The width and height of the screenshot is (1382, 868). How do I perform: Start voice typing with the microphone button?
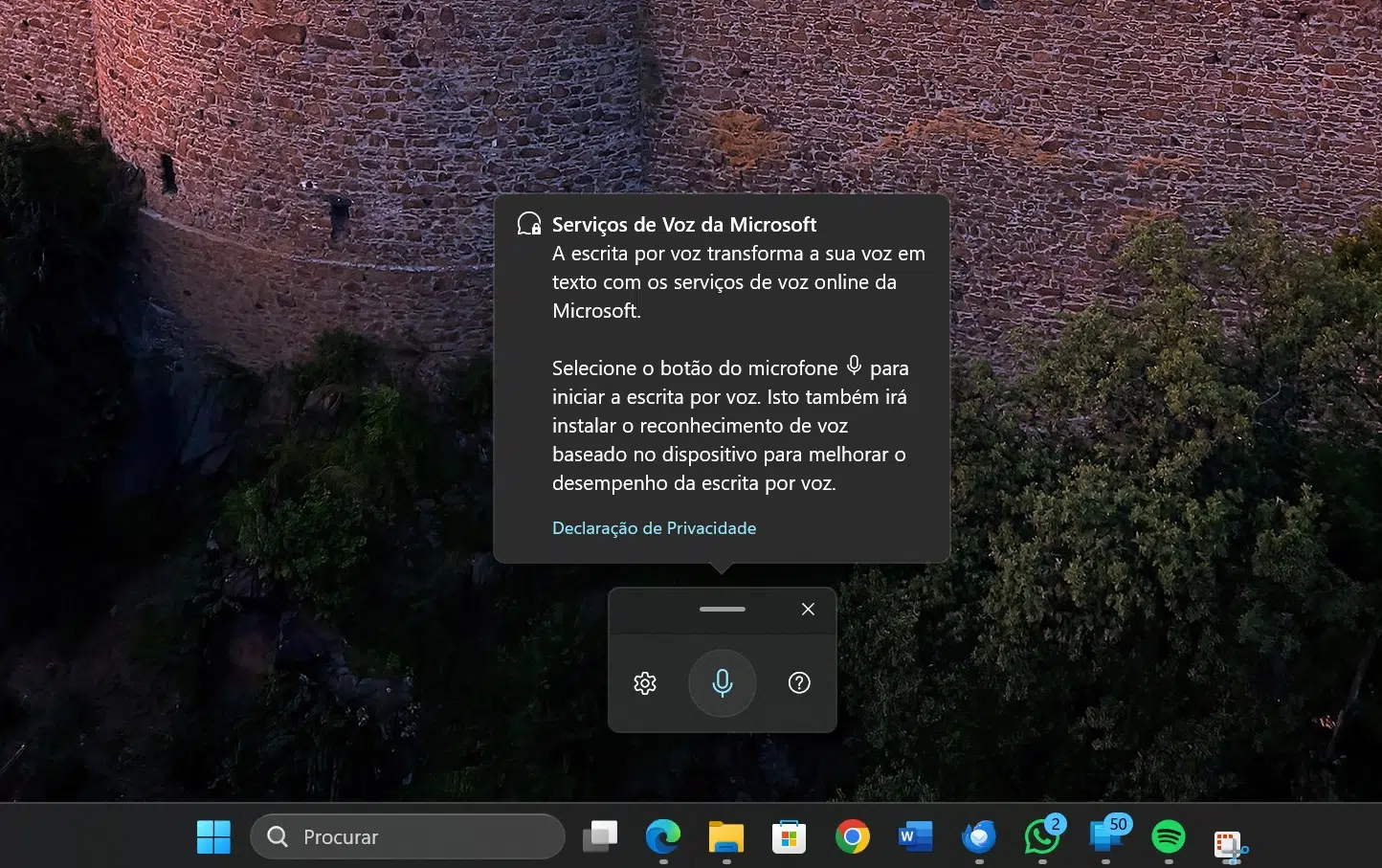click(x=723, y=683)
